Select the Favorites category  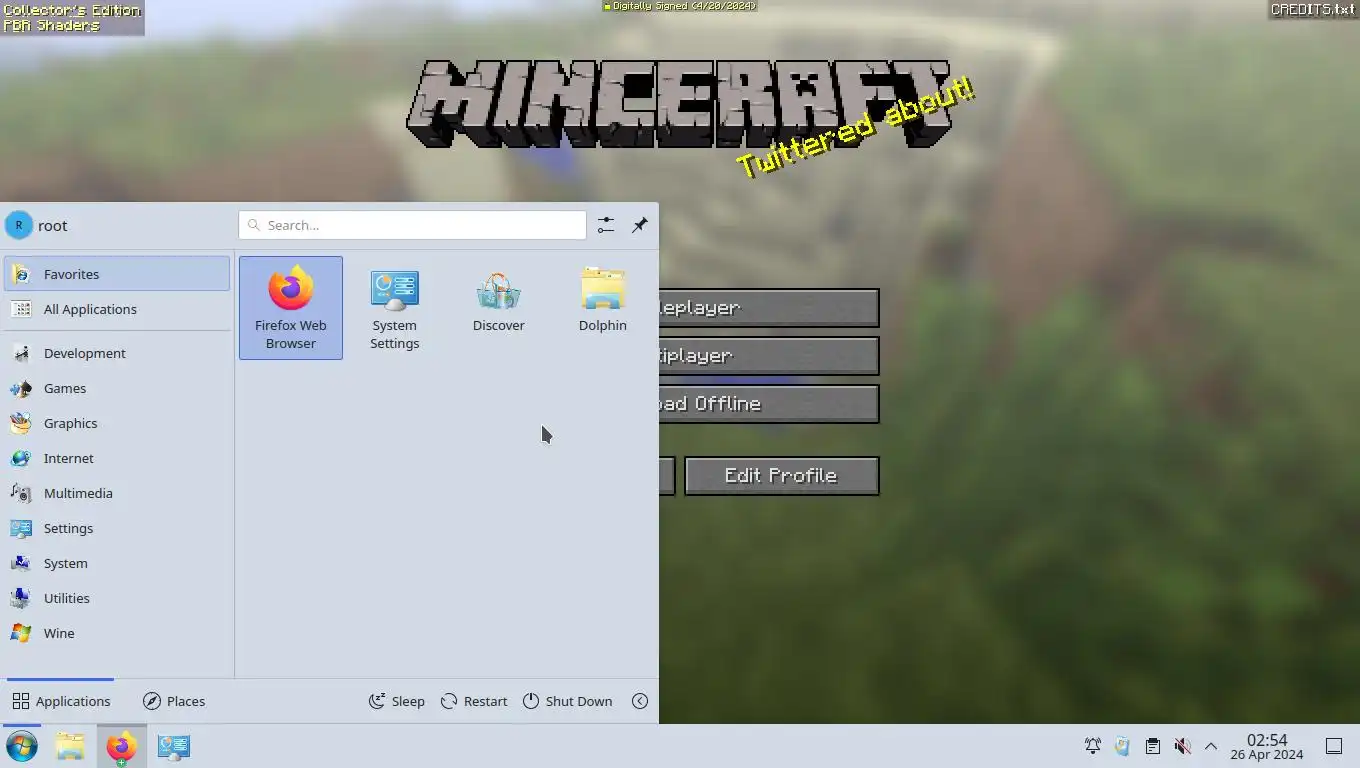[x=117, y=274]
